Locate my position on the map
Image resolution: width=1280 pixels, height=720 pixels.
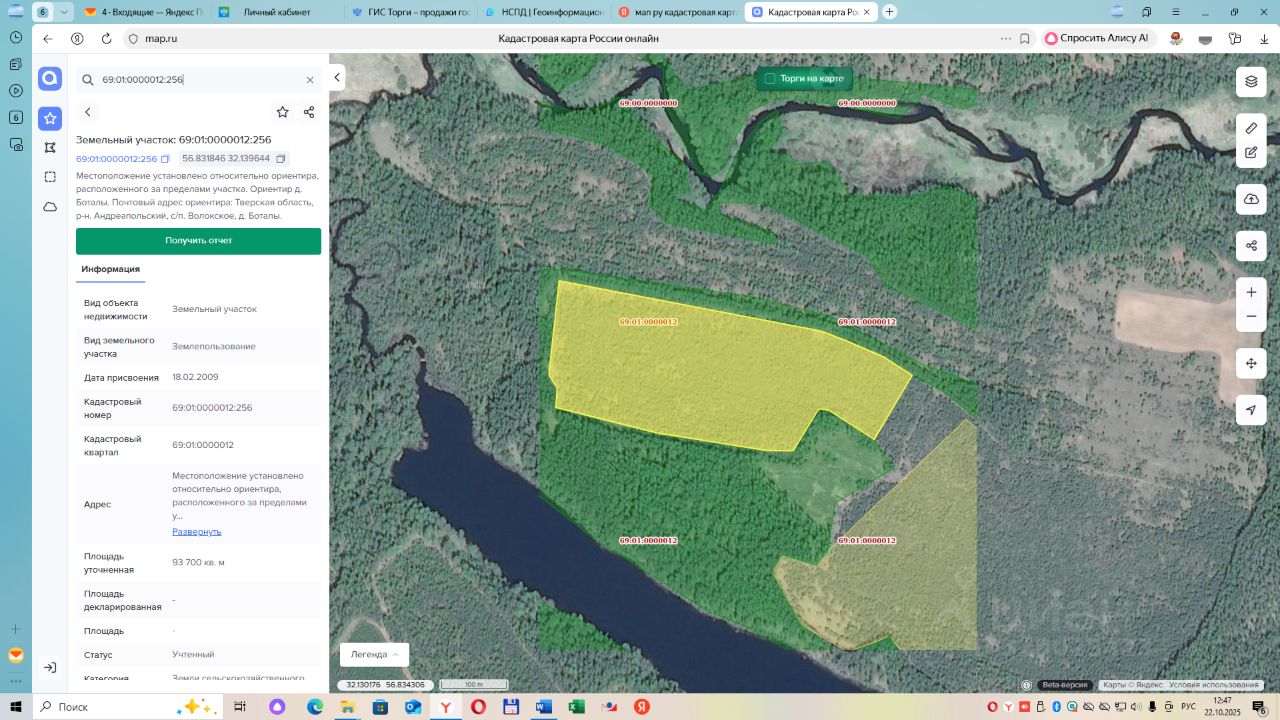pos(1251,410)
